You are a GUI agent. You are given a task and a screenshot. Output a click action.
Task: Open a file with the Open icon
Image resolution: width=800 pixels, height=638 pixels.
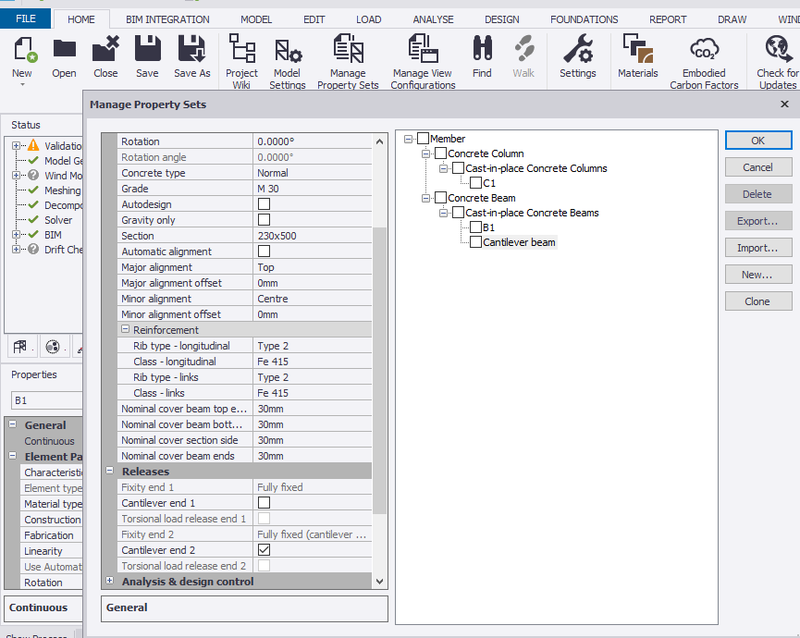[x=64, y=50]
